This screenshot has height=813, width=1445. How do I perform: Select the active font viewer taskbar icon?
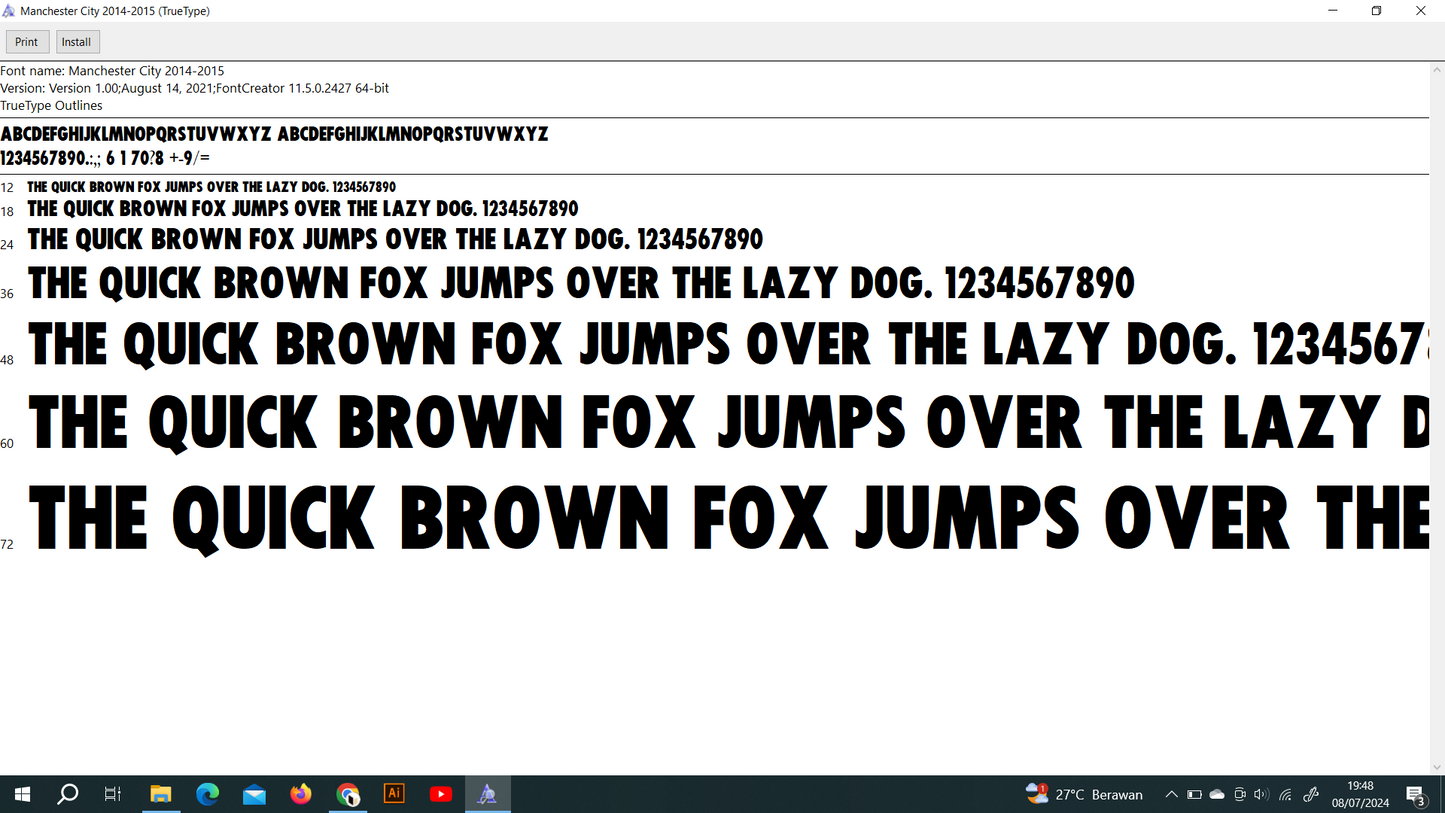(487, 794)
